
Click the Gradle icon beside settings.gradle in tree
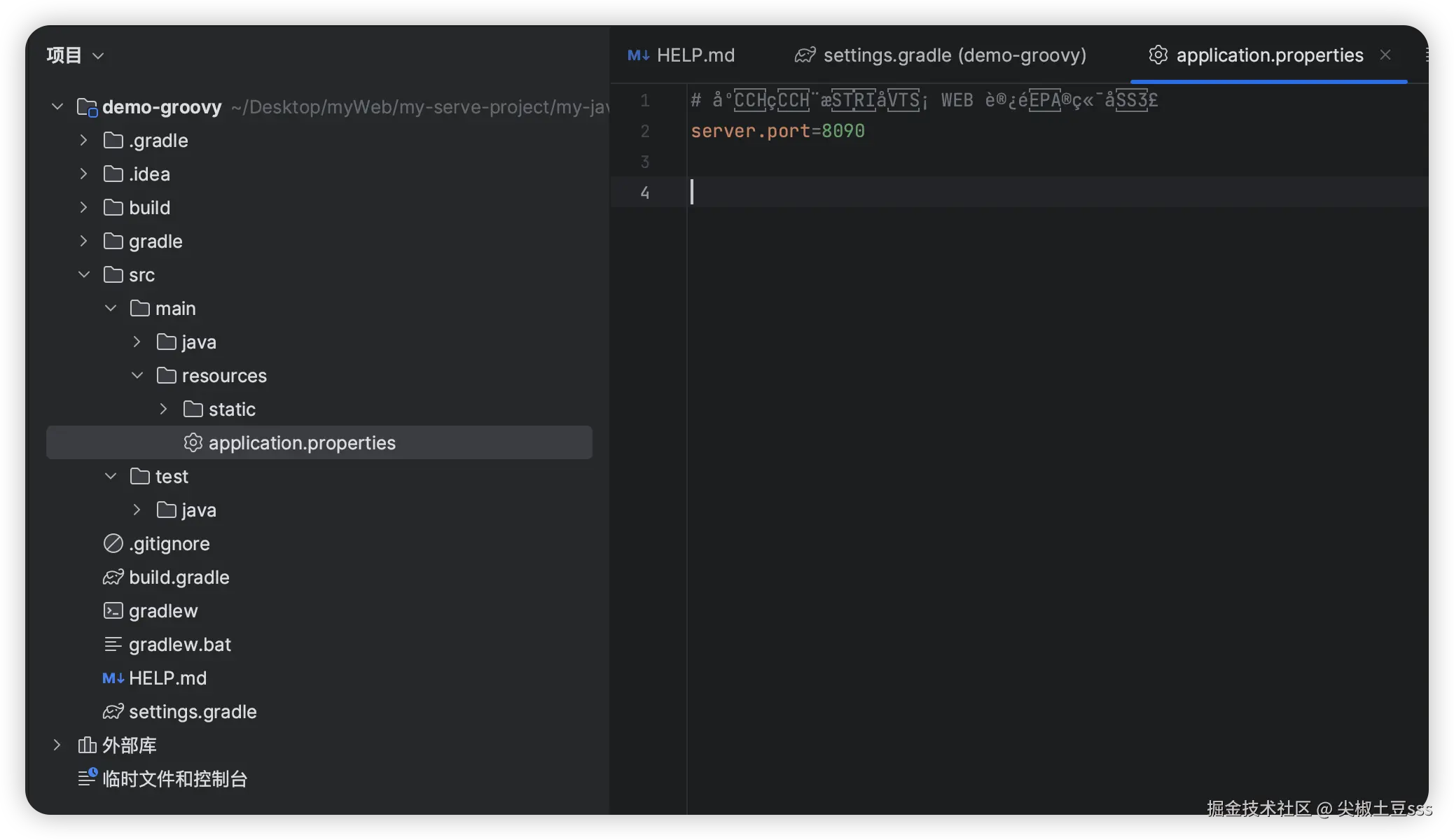(113, 712)
